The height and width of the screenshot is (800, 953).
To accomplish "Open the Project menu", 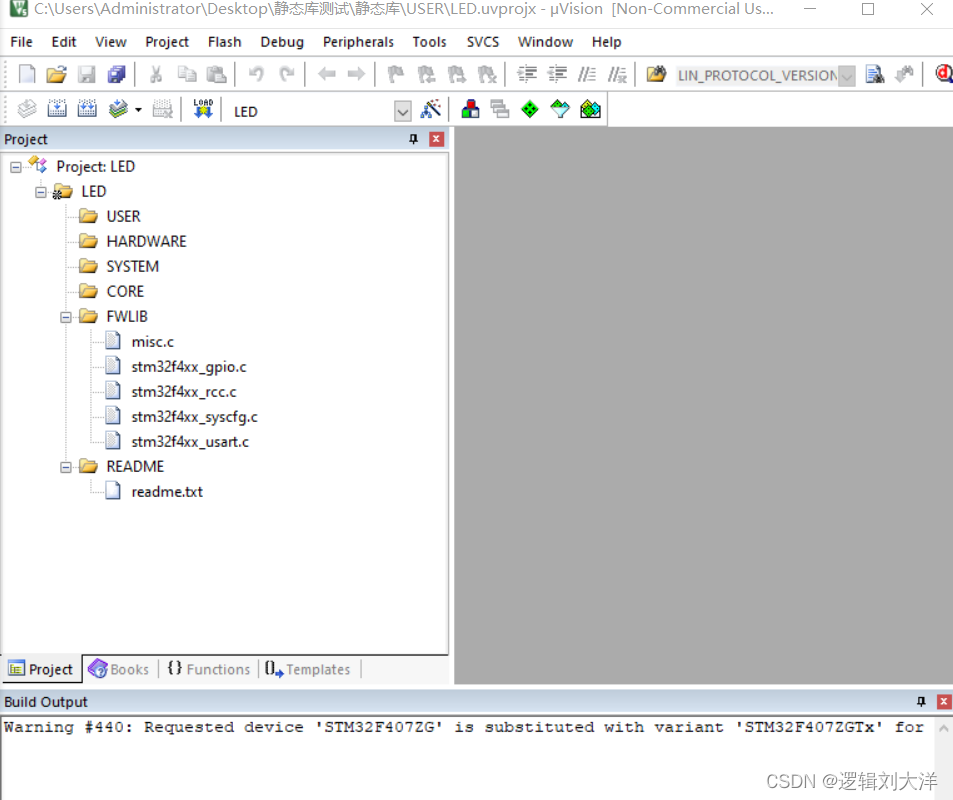I will tap(167, 42).
